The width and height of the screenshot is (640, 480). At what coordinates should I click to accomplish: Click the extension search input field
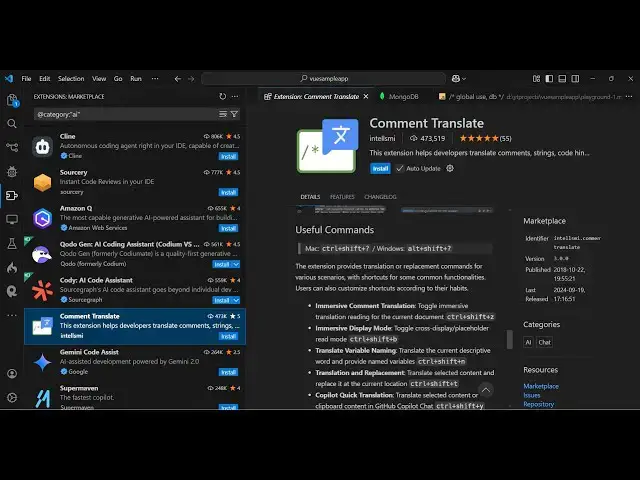(126, 114)
